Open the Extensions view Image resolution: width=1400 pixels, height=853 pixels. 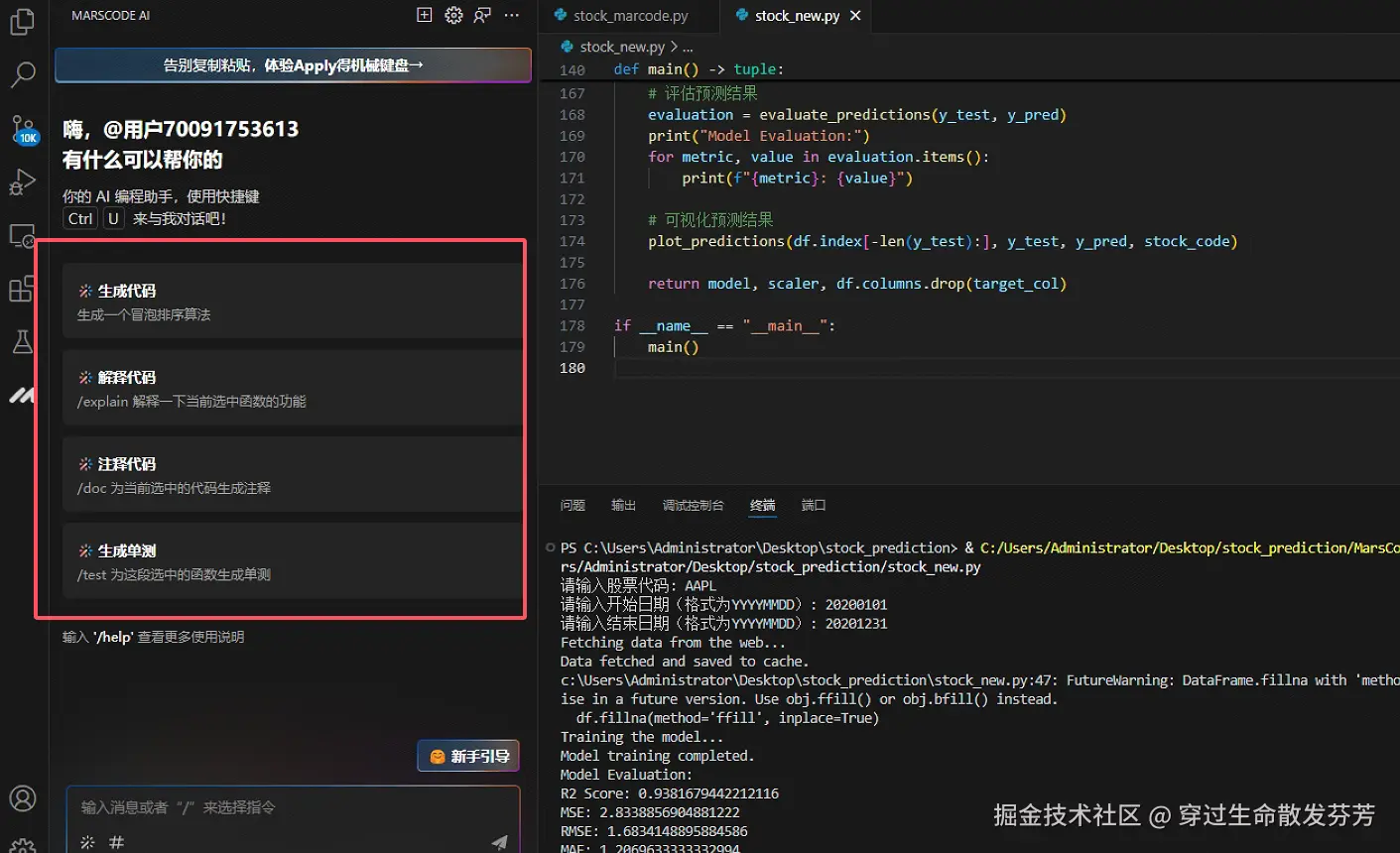click(x=22, y=289)
